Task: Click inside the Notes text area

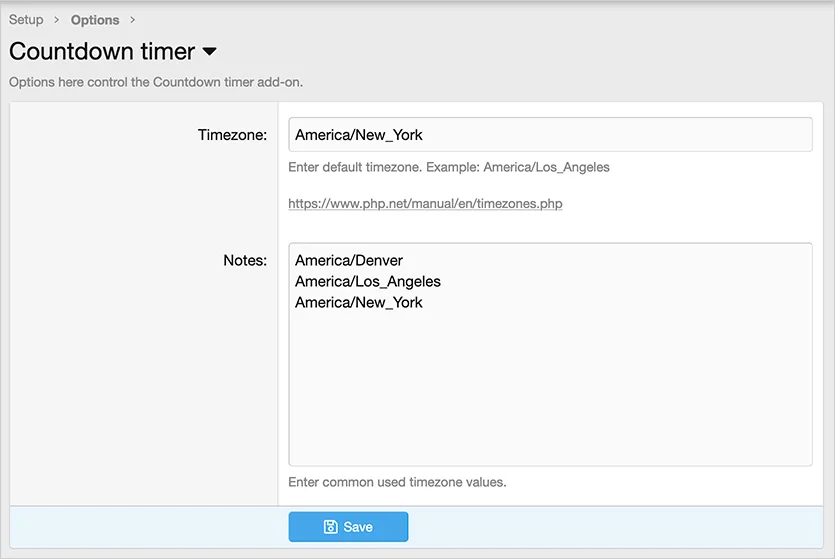Action: pos(549,380)
